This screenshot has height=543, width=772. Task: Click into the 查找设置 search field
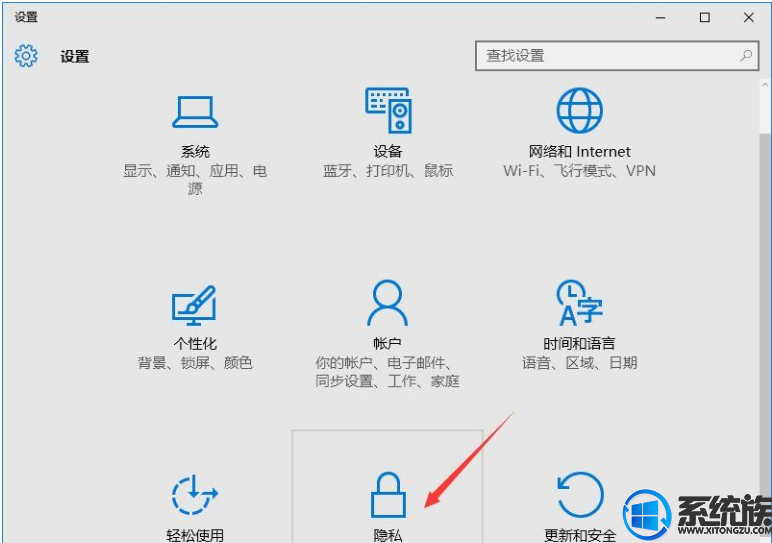(x=617, y=56)
